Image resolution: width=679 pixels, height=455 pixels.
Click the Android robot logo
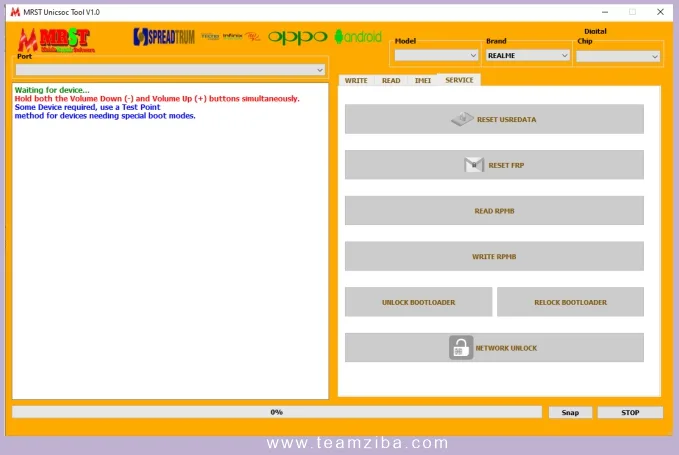pyautogui.click(x=358, y=37)
